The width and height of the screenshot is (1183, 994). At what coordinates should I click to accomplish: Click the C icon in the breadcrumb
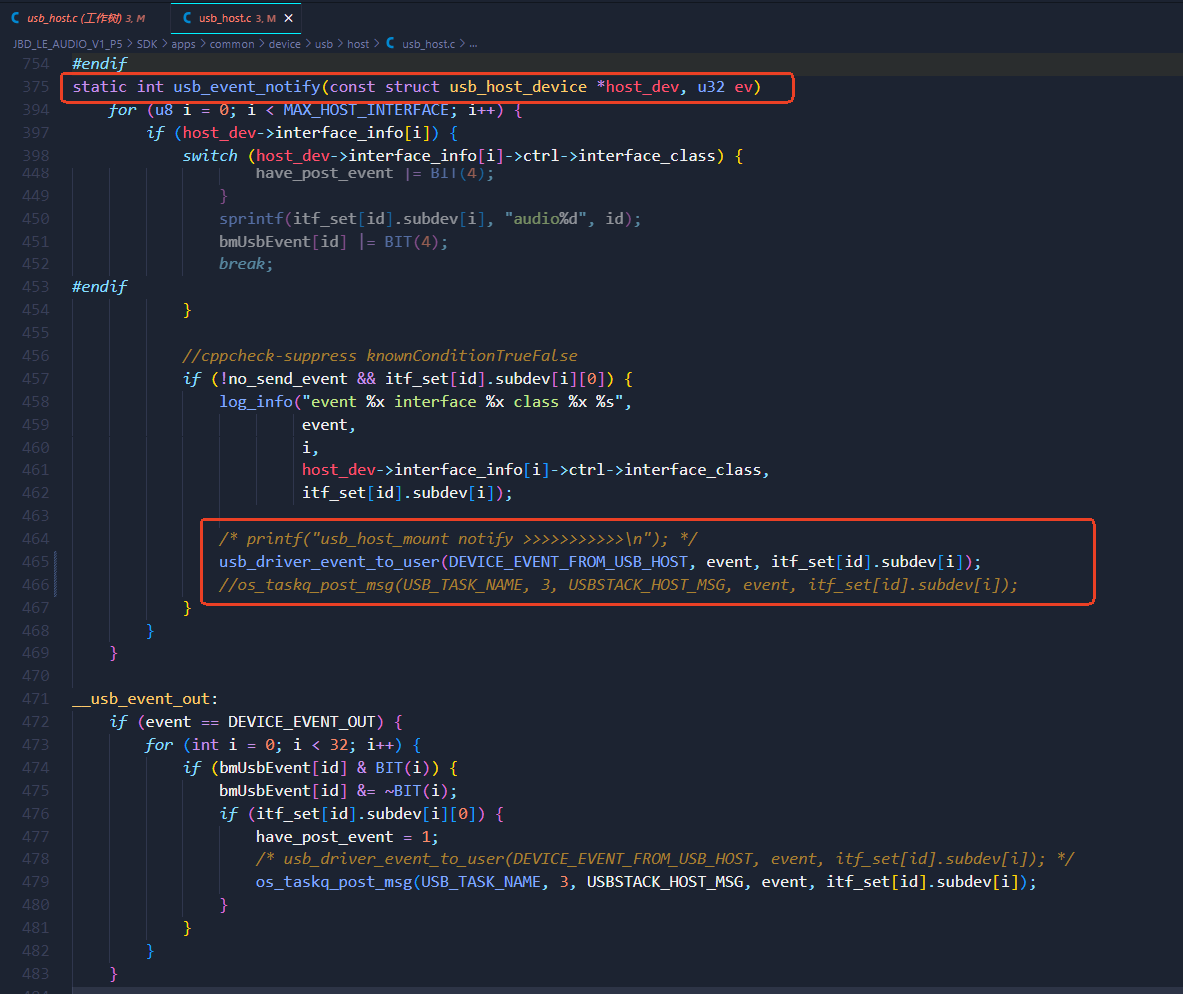(390, 43)
